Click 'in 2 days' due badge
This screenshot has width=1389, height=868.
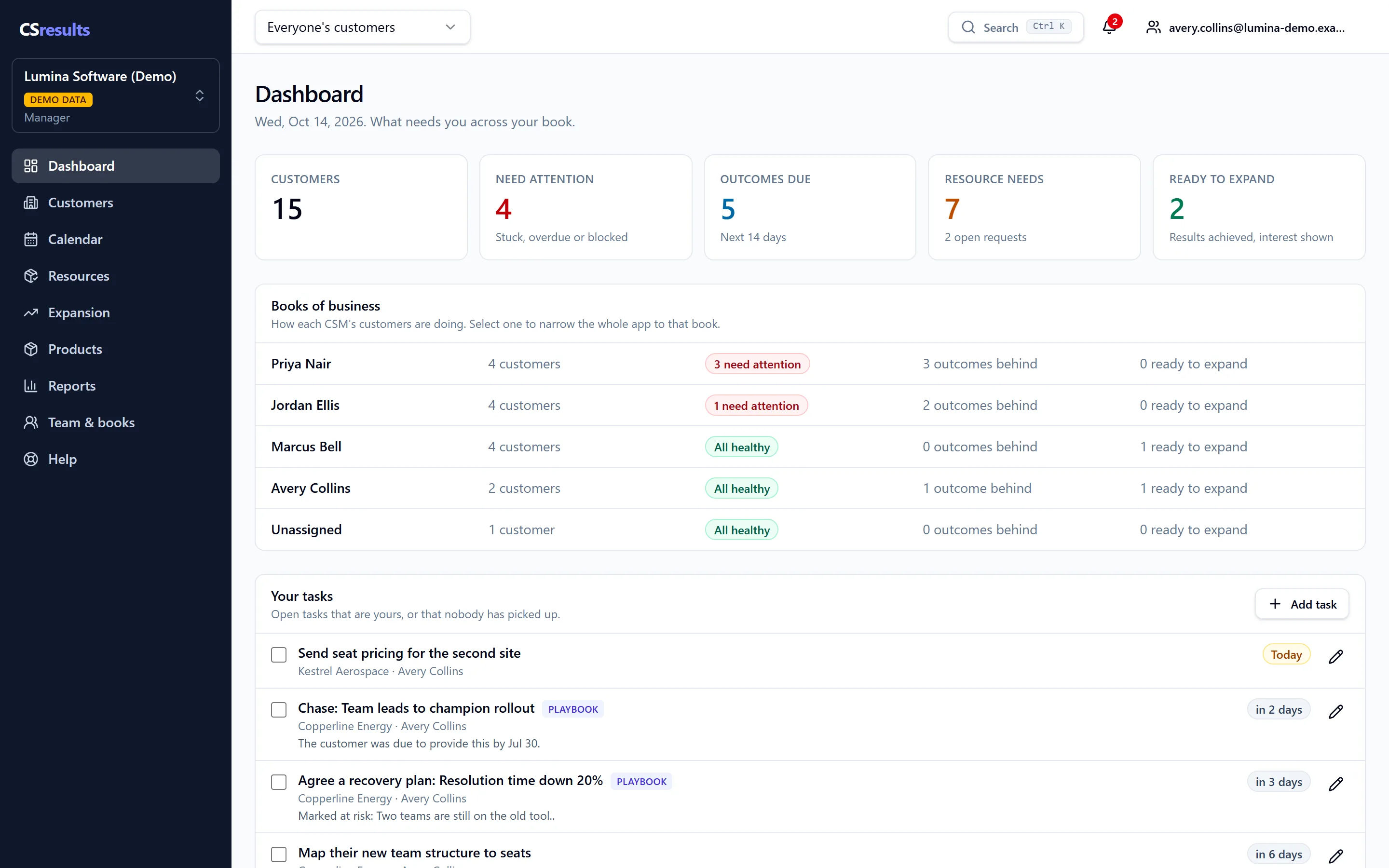tap(1279, 709)
